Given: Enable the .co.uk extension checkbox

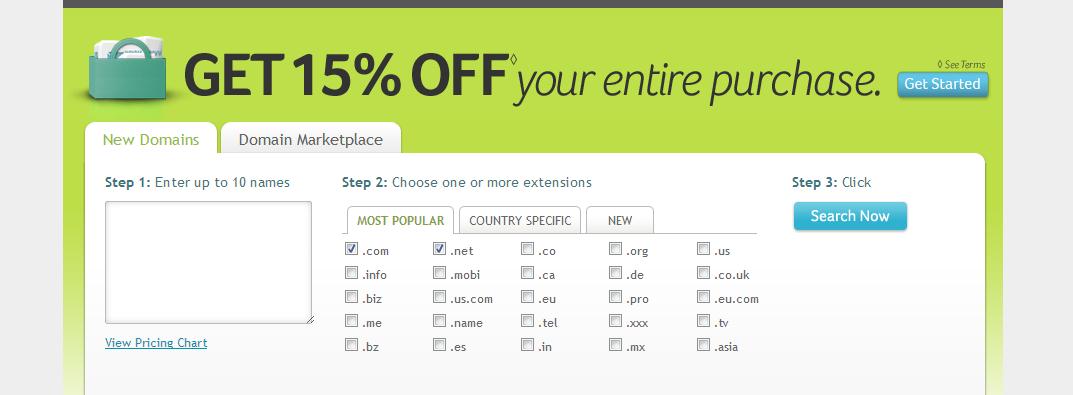Looking at the screenshot, I should tap(703, 272).
